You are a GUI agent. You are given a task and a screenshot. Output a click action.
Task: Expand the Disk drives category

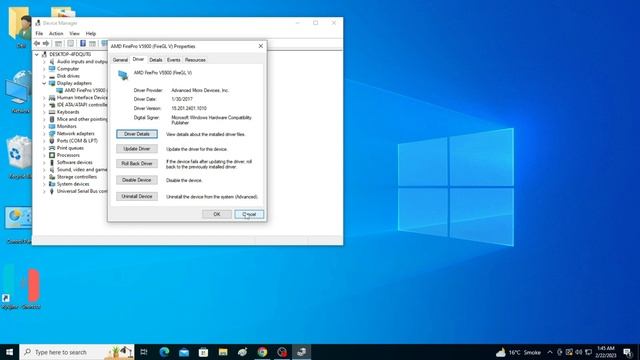point(44,76)
